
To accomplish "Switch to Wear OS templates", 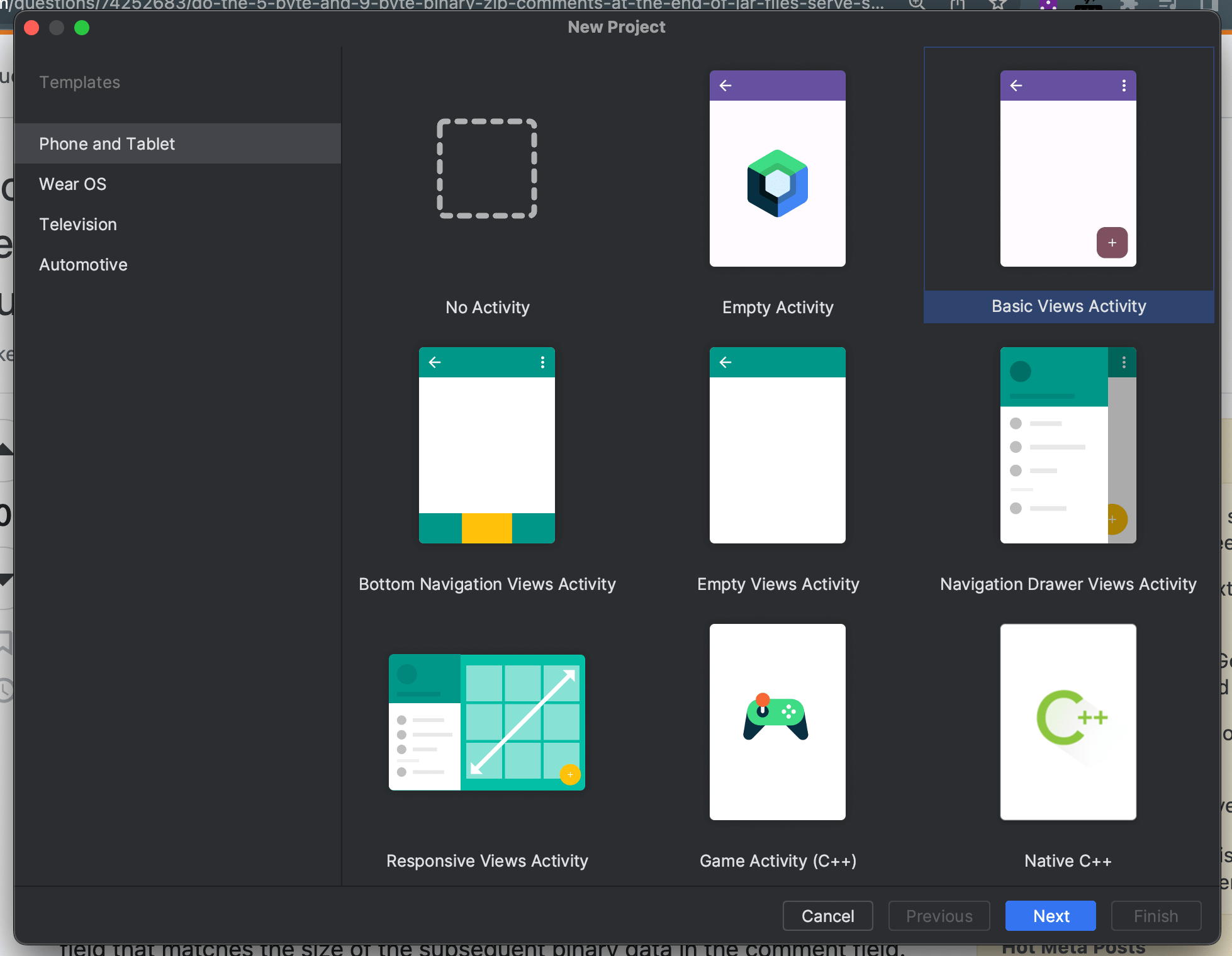I will click(73, 184).
